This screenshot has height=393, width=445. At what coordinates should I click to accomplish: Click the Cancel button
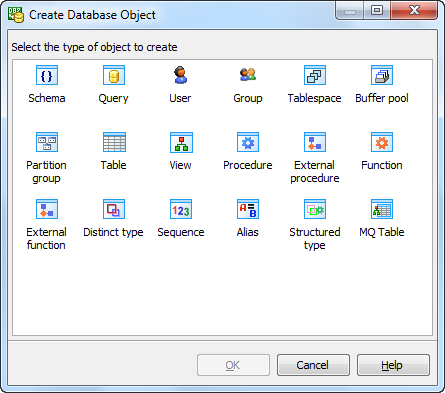click(313, 365)
